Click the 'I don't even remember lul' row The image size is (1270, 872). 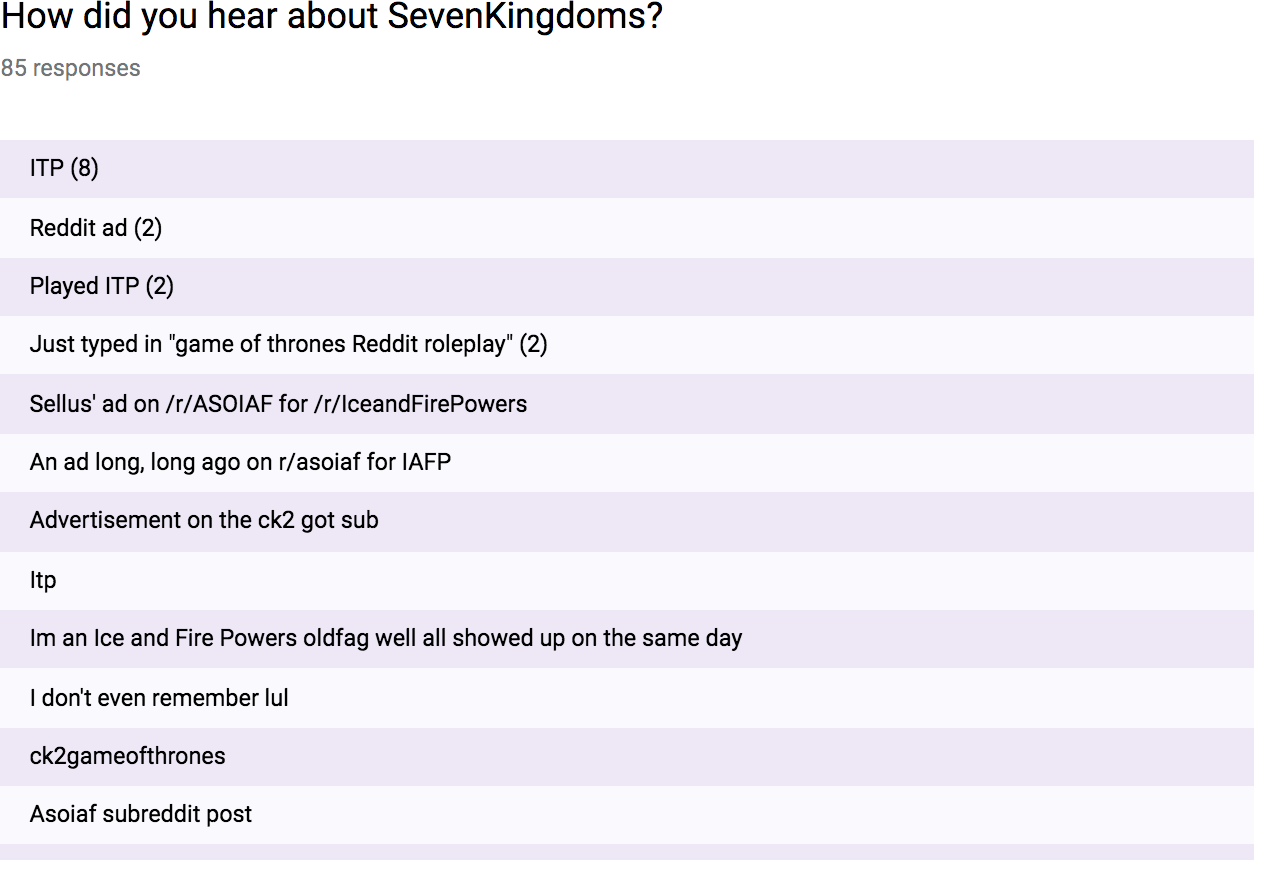(x=627, y=698)
